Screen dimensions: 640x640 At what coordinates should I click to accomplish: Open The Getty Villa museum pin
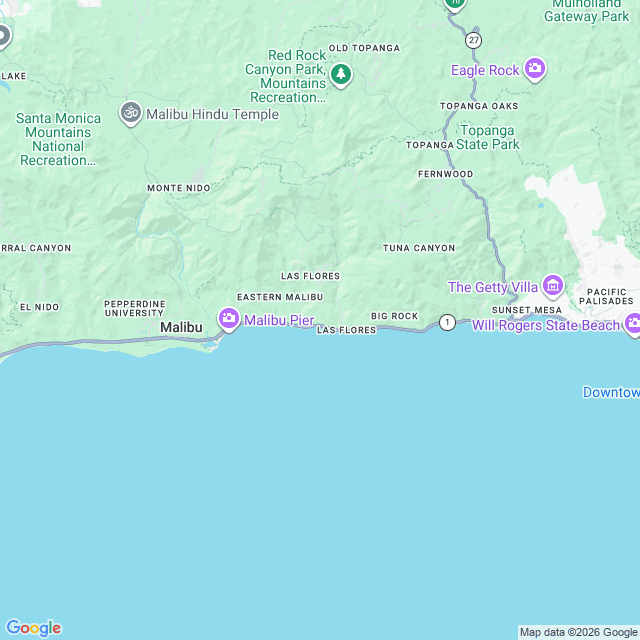point(553,286)
